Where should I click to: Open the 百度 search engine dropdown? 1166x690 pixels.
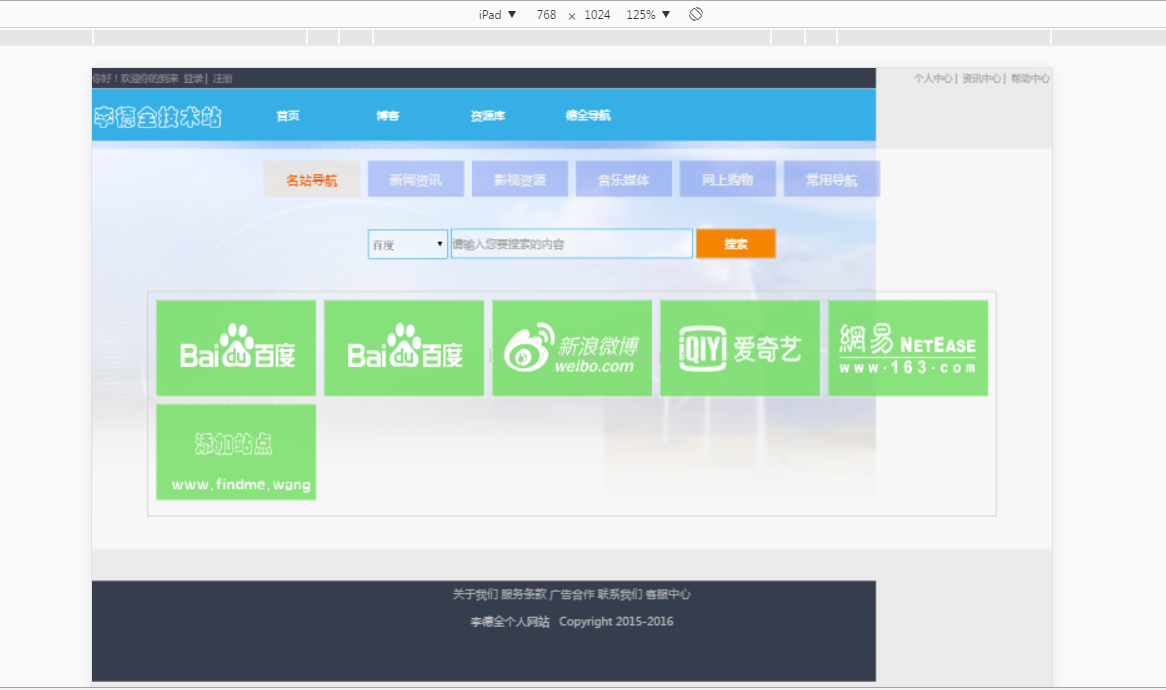pyautogui.click(x=408, y=244)
